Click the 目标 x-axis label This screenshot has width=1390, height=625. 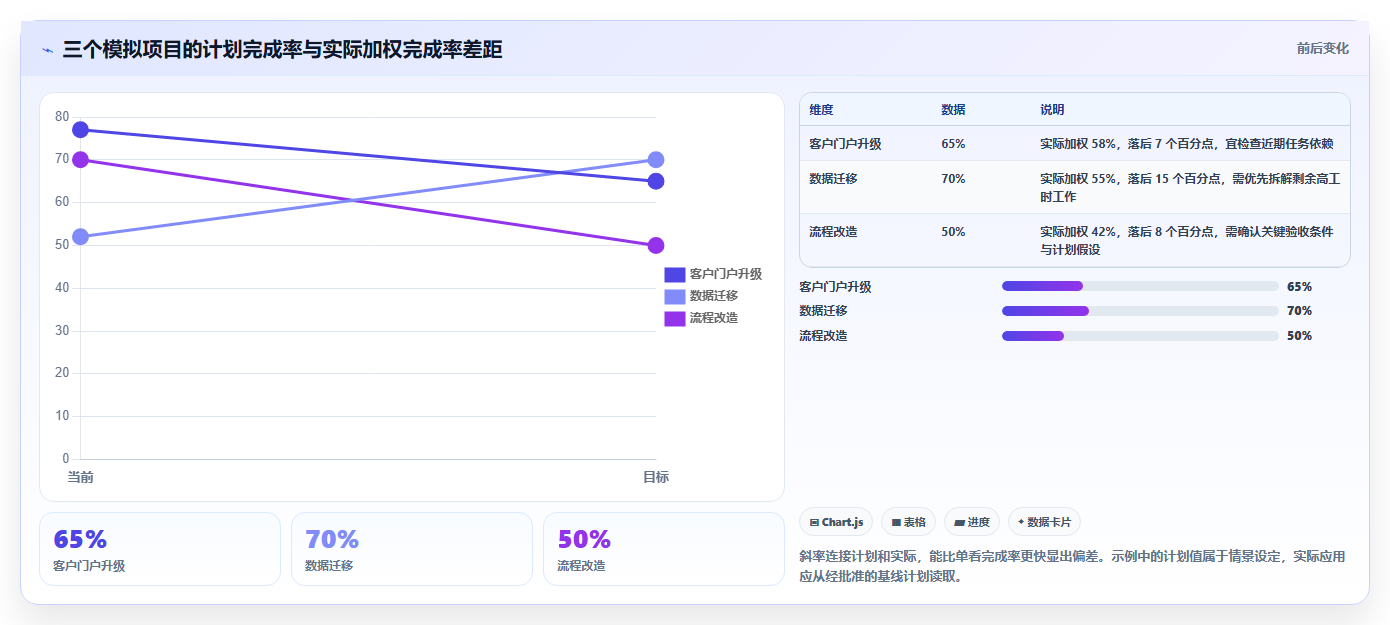click(x=656, y=478)
